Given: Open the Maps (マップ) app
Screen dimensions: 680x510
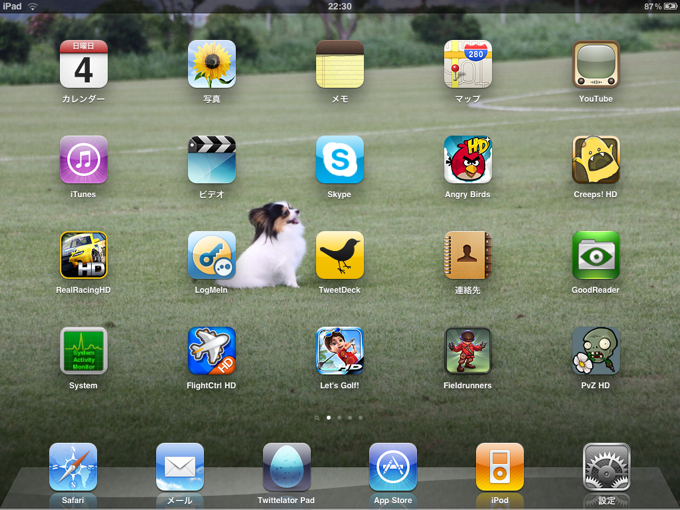Looking at the screenshot, I should click(x=468, y=64).
